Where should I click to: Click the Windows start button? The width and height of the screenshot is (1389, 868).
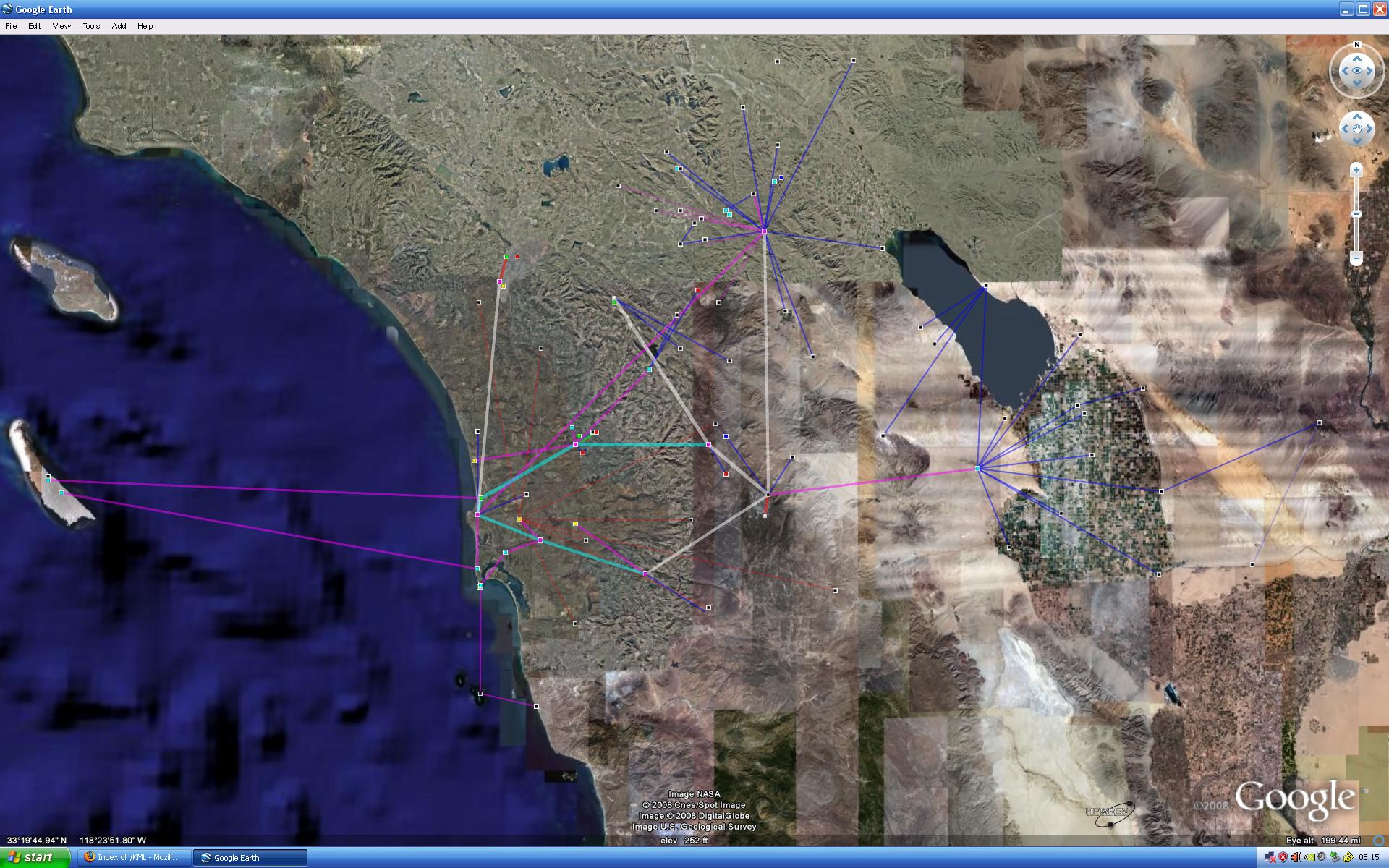point(35,858)
